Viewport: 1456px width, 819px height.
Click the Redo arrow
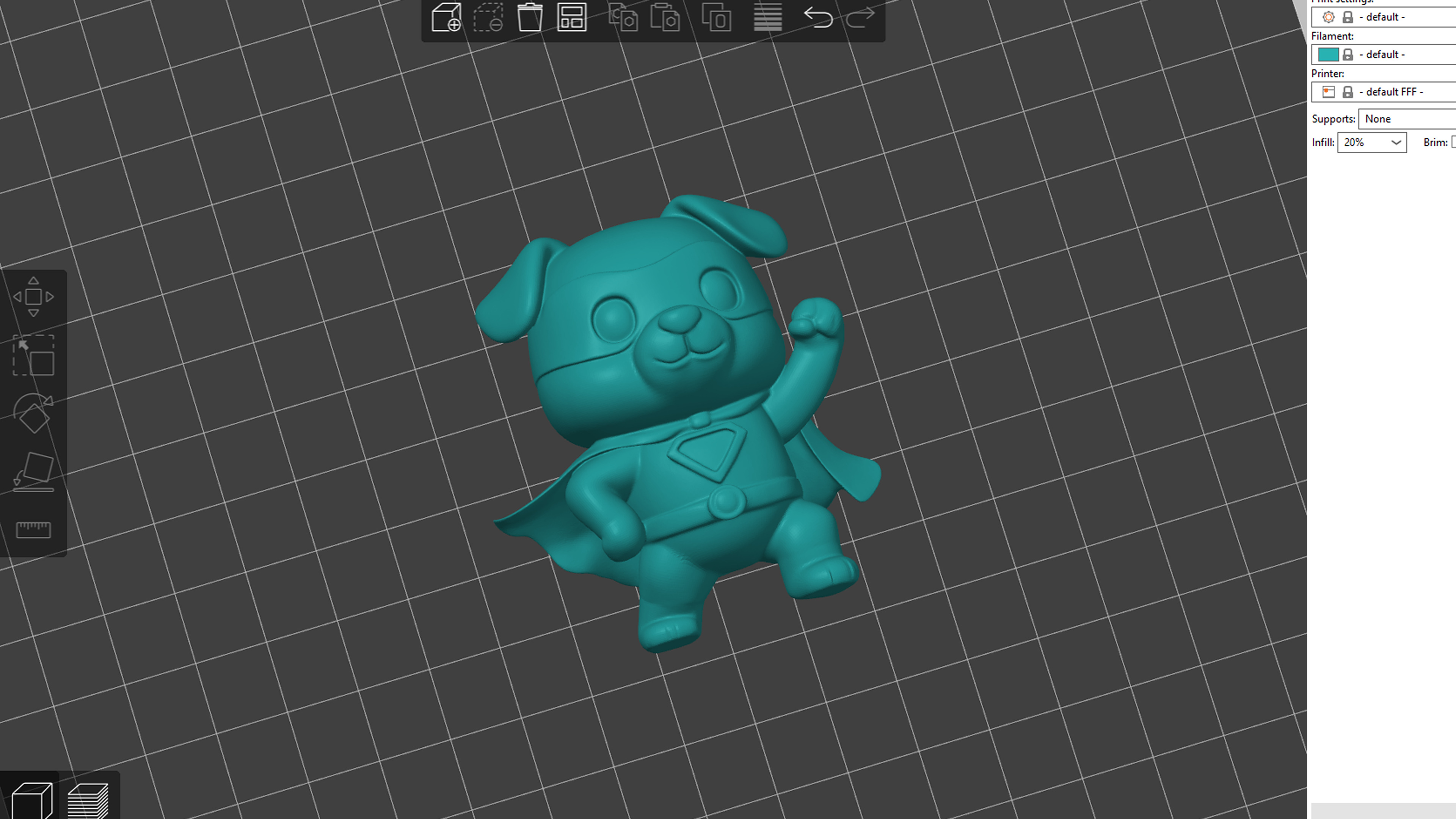(x=860, y=17)
